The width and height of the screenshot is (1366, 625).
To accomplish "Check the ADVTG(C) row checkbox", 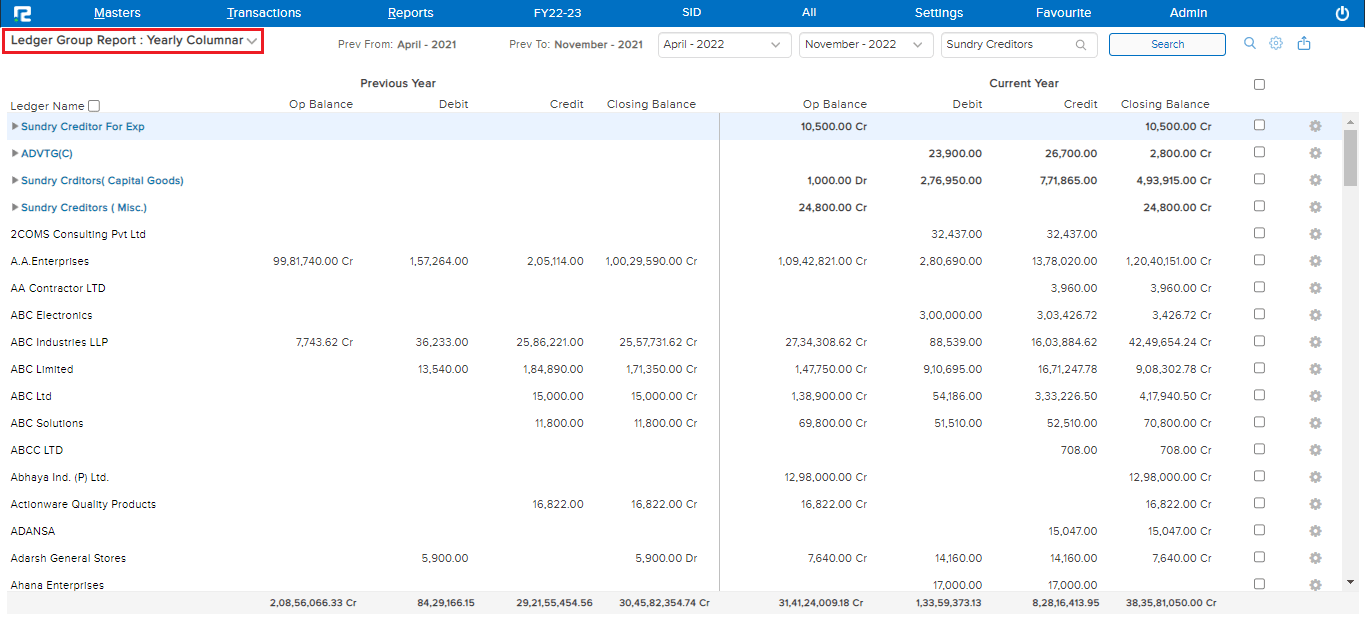I will [x=1259, y=152].
